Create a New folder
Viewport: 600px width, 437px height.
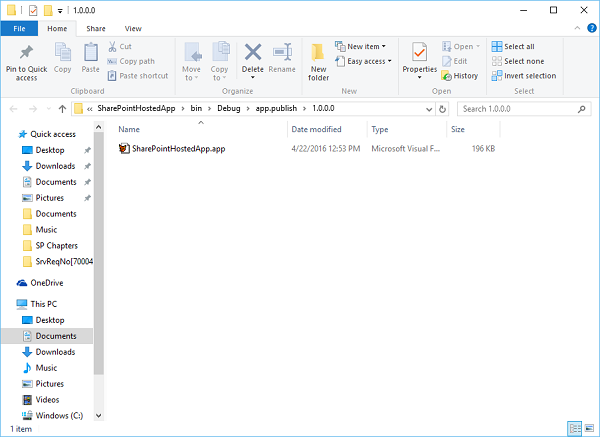point(318,61)
